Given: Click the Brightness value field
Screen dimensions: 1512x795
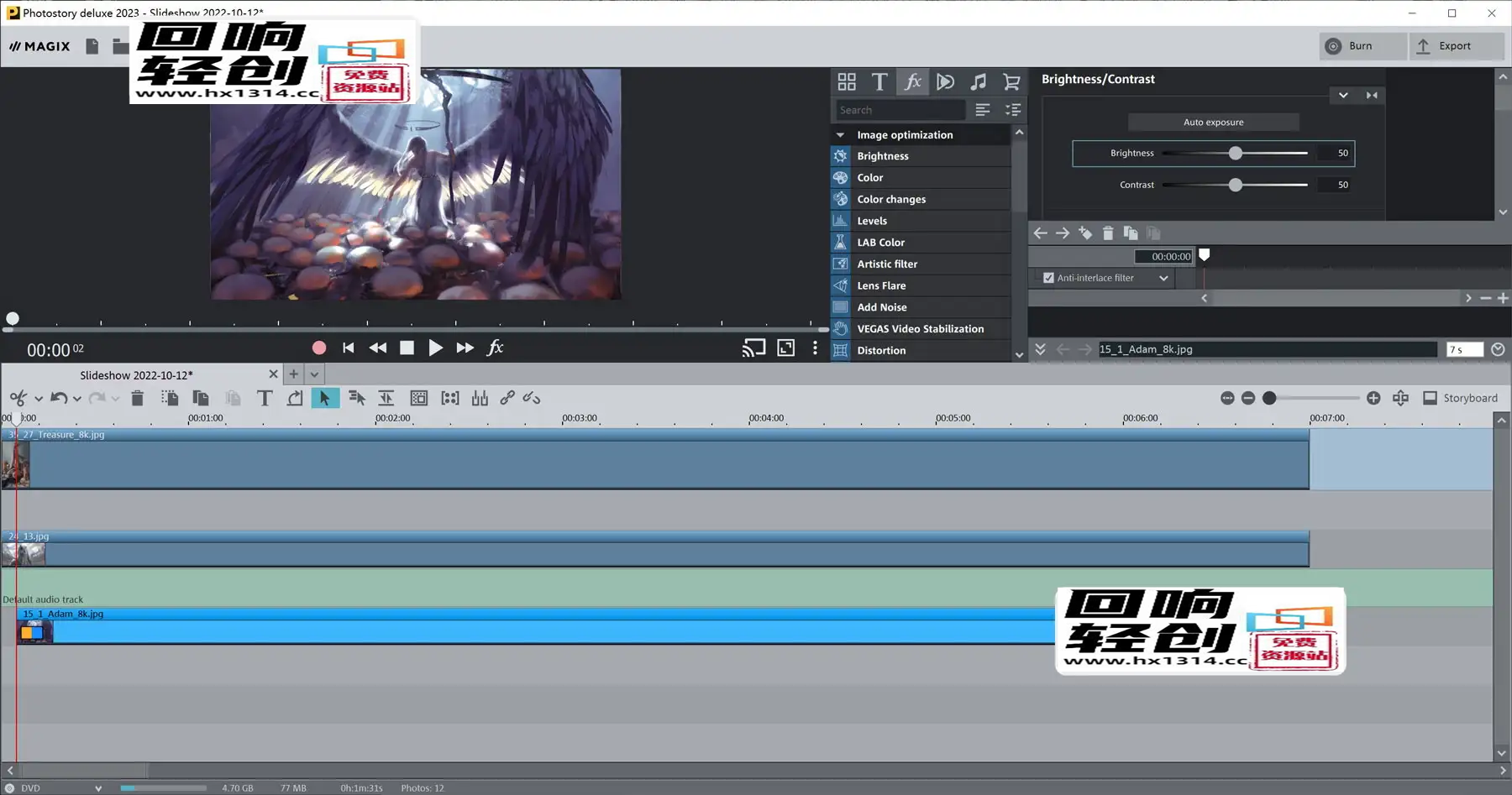Looking at the screenshot, I should [x=1334, y=153].
